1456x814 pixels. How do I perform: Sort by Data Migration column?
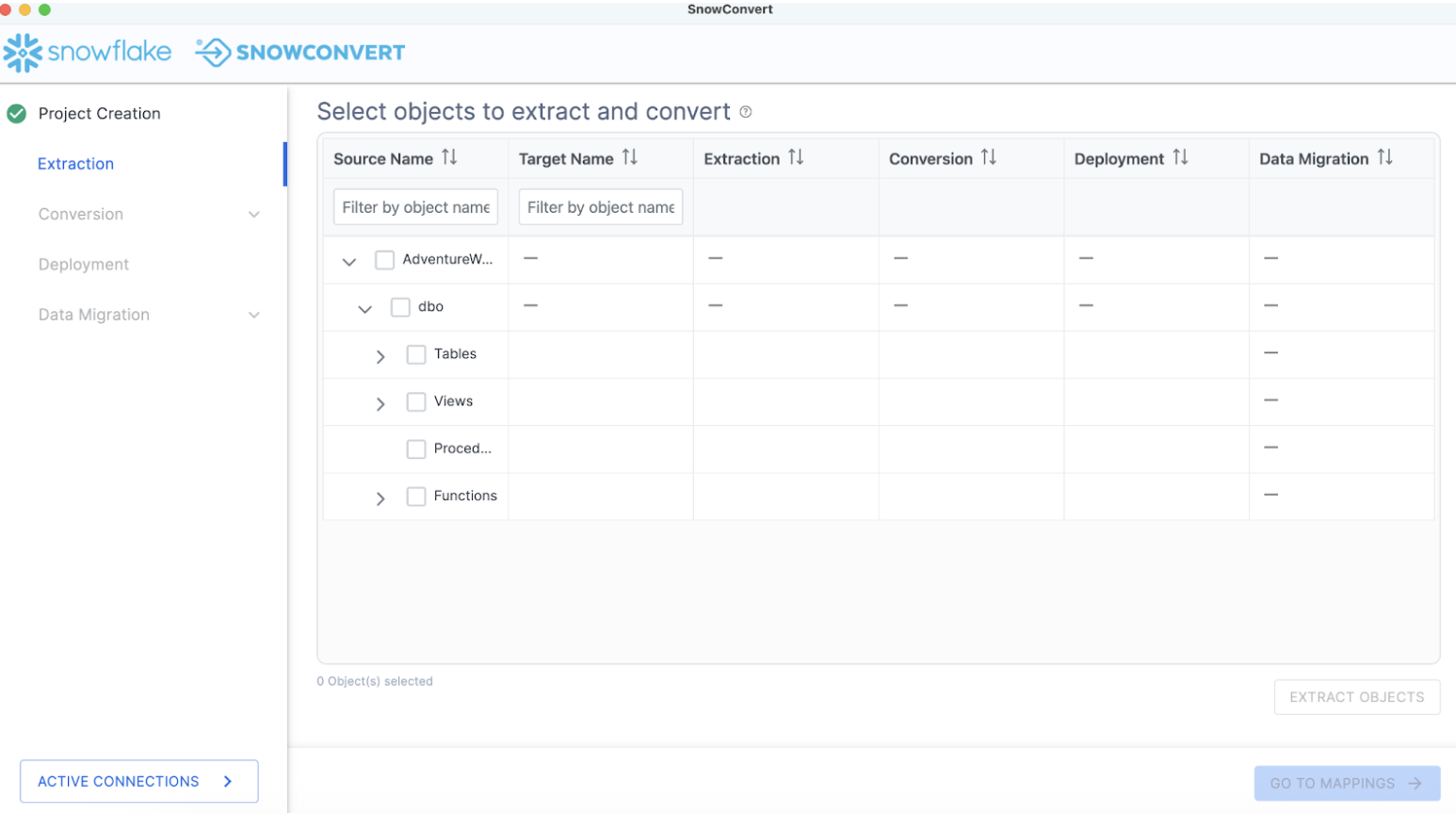[1384, 157]
